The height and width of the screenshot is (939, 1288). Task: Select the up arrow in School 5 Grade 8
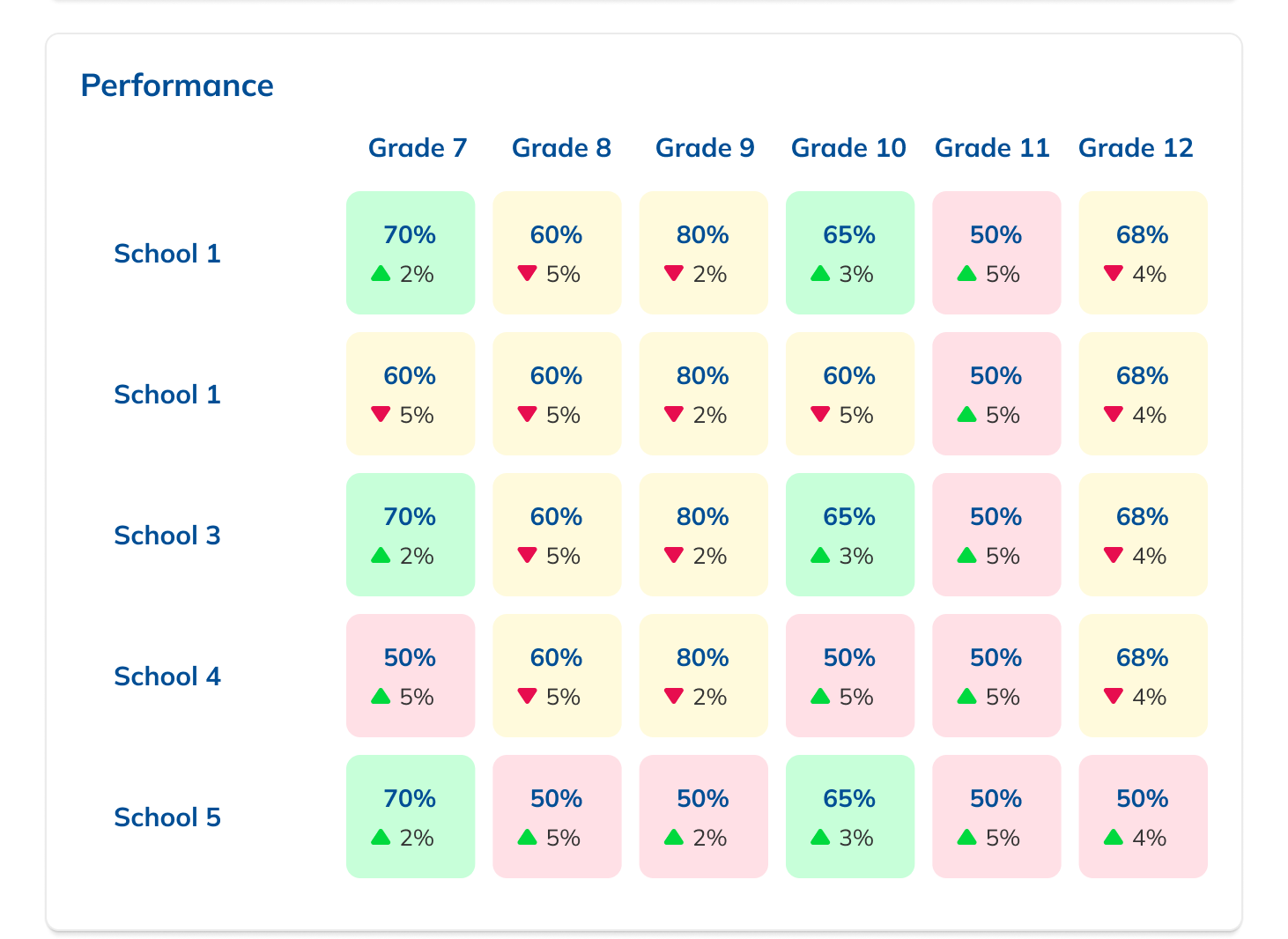528,837
